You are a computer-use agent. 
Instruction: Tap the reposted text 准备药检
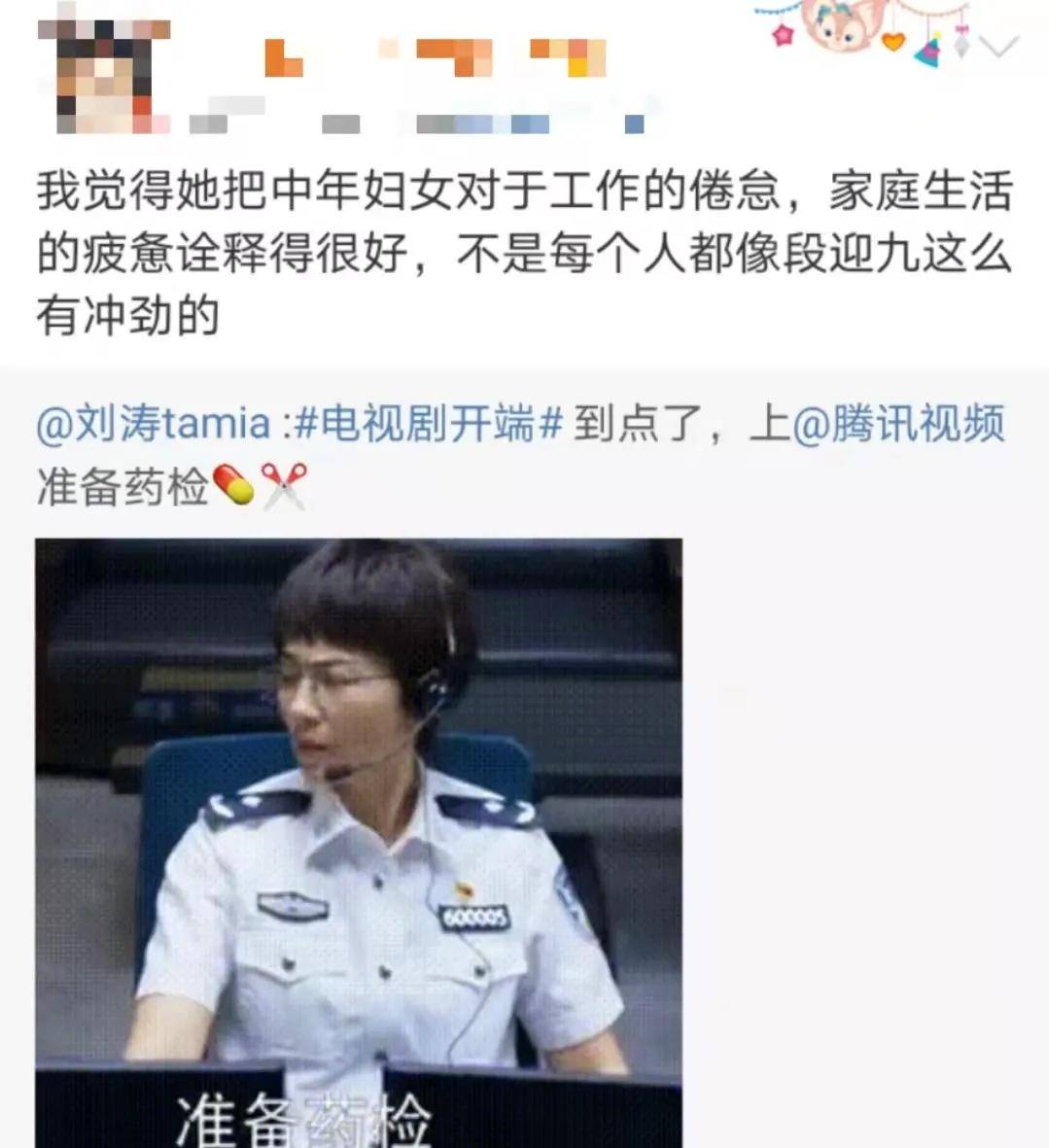pos(122,486)
